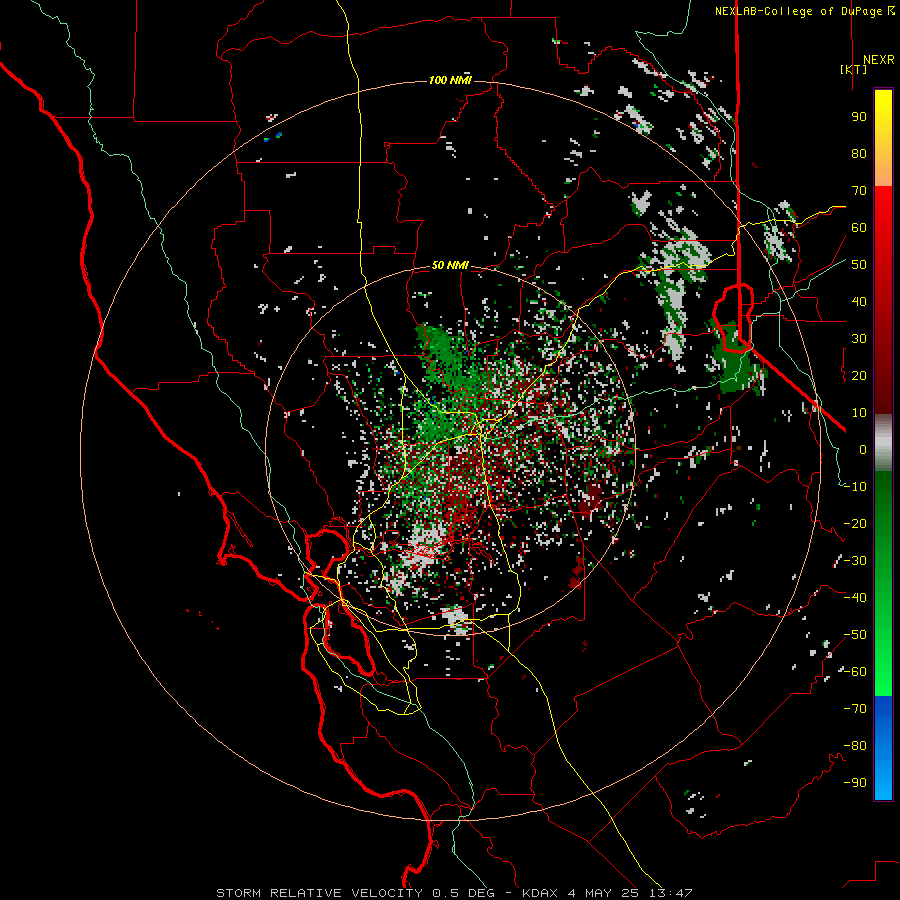Click the '-70' label on the velocity scale
900x900 pixels.
(x=855, y=709)
